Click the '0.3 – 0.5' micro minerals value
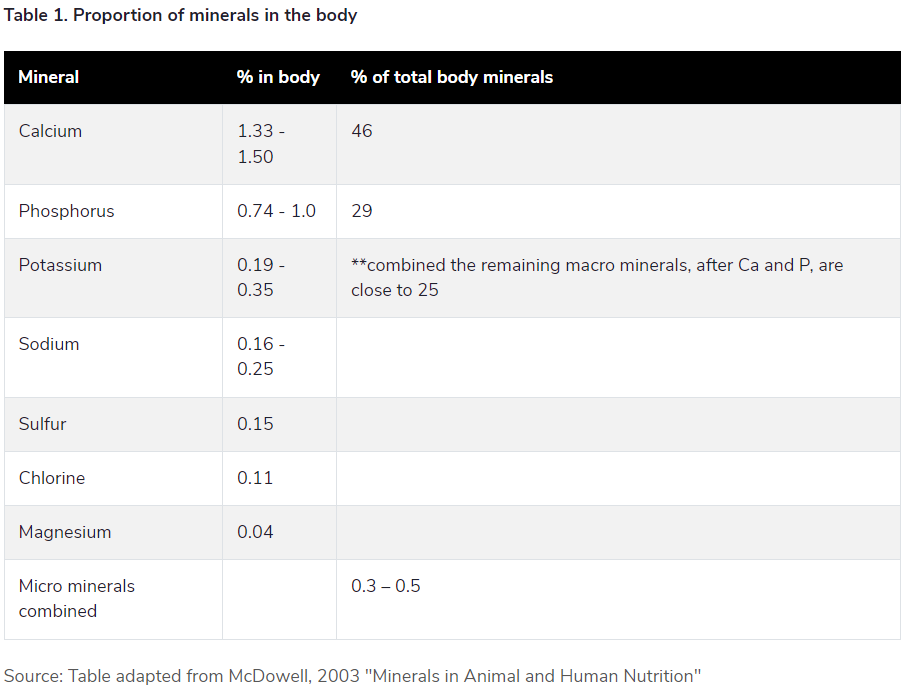The width and height of the screenshot is (913, 690). (x=386, y=586)
